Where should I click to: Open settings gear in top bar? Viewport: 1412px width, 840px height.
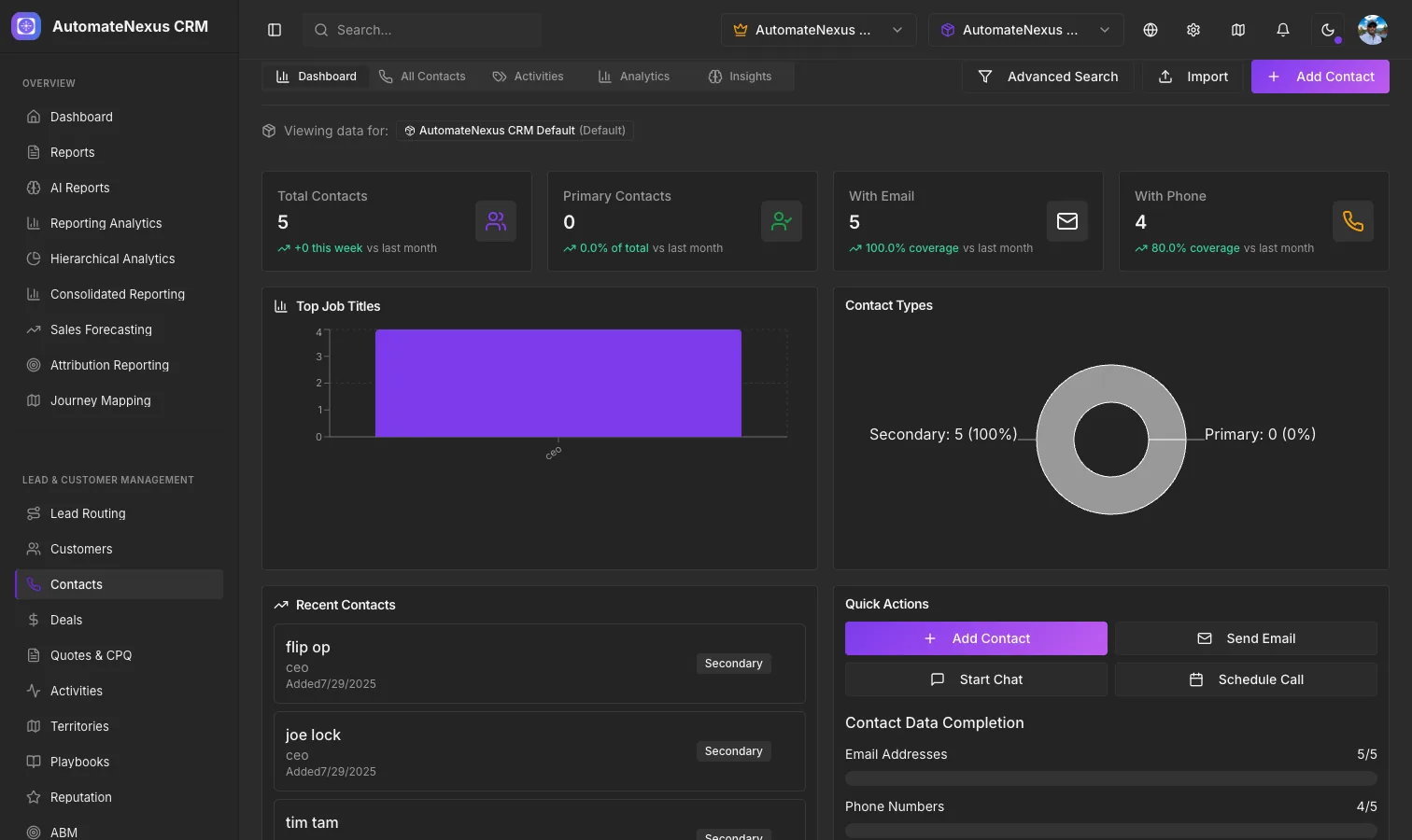click(x=1193, y=30)
